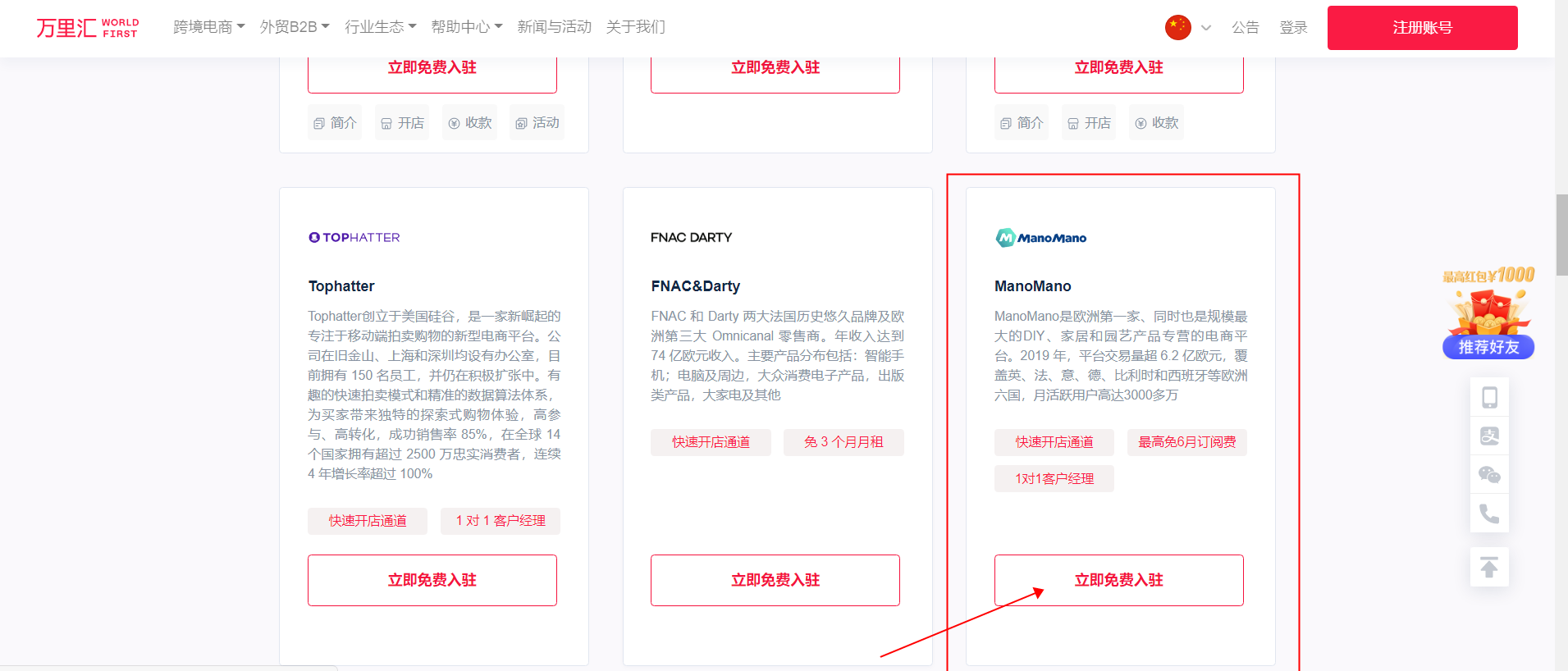The image size is (1568, 671).
Task: Click the FNAC DARTY logo
Action: (691, 237)
